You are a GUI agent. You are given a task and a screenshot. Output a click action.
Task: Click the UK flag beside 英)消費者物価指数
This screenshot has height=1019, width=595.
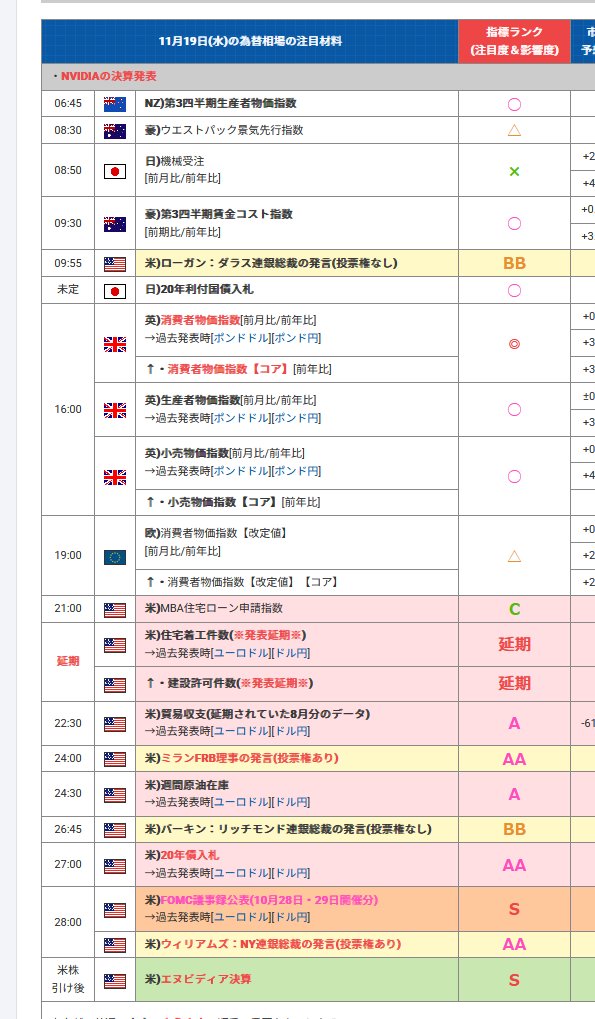[x=115, y=344]
